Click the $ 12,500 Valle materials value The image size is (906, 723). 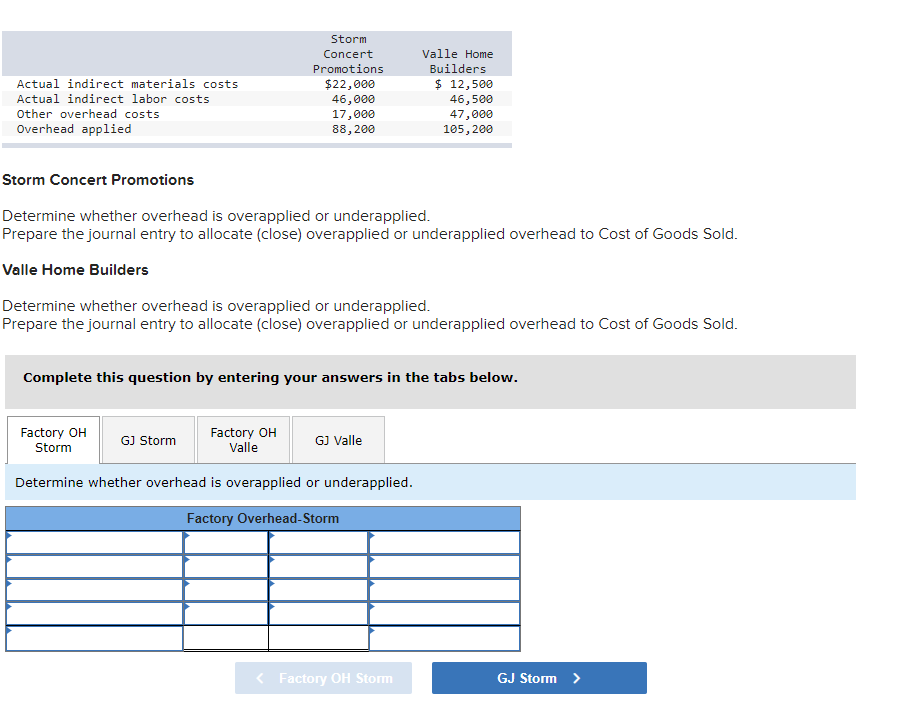pyautogui.click(x=464, y=84)
